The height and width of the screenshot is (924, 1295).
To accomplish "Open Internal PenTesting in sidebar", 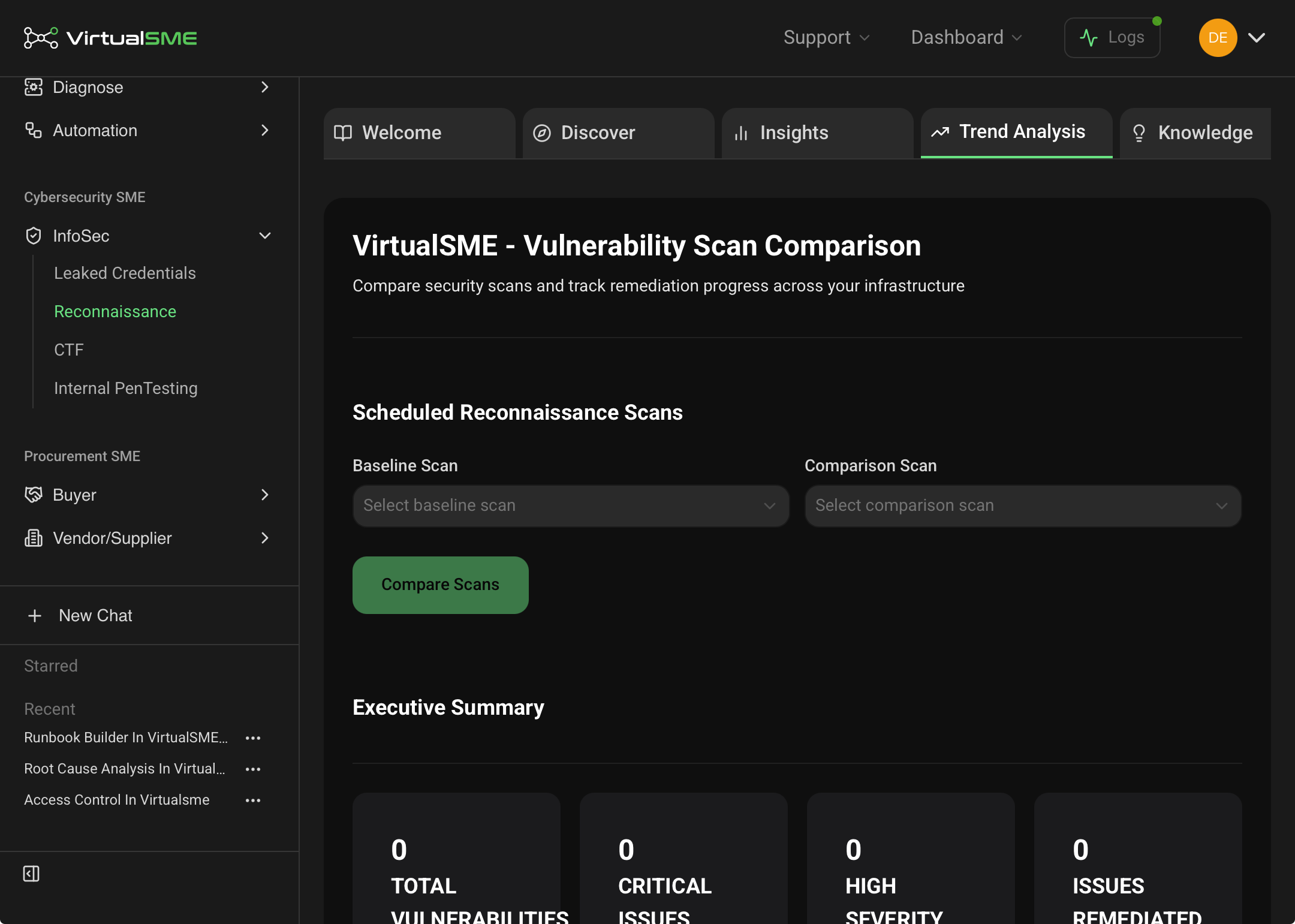I will tap(126, 388).
